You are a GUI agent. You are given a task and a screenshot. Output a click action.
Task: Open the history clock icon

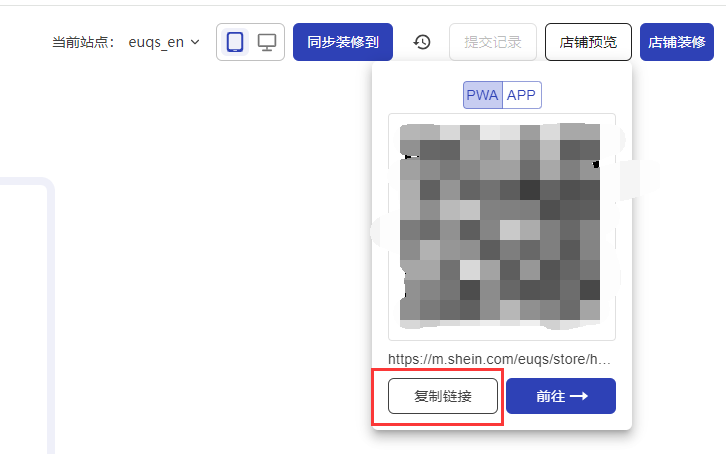coord(422,42)
